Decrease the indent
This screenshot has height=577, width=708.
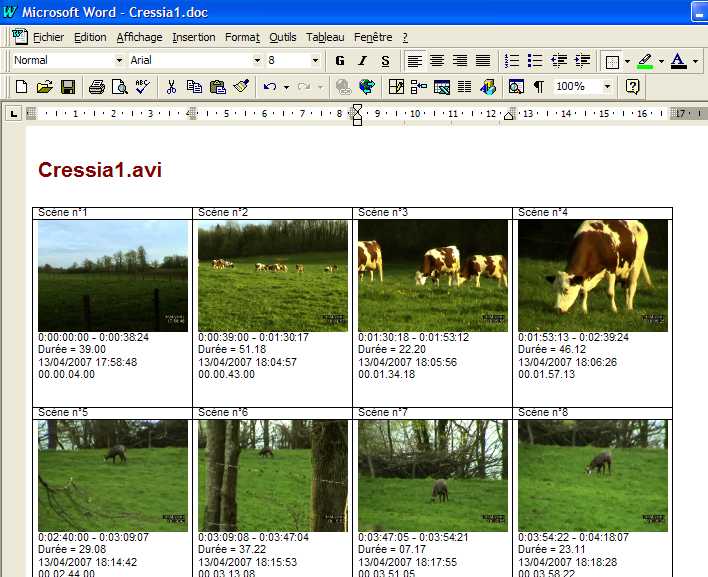559,60
